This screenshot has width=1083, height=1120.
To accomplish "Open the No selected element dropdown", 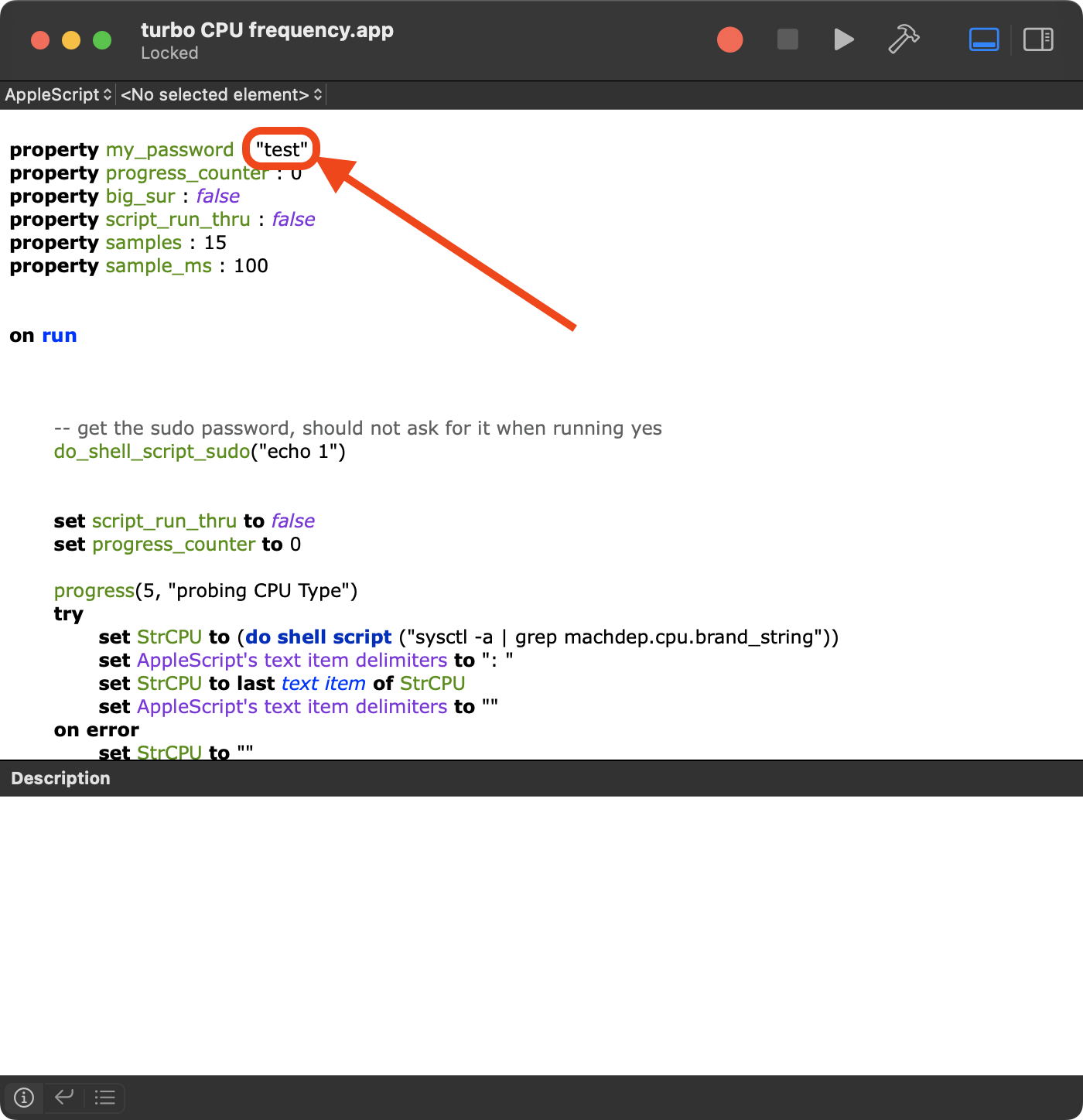I will [x=221, y=94].
